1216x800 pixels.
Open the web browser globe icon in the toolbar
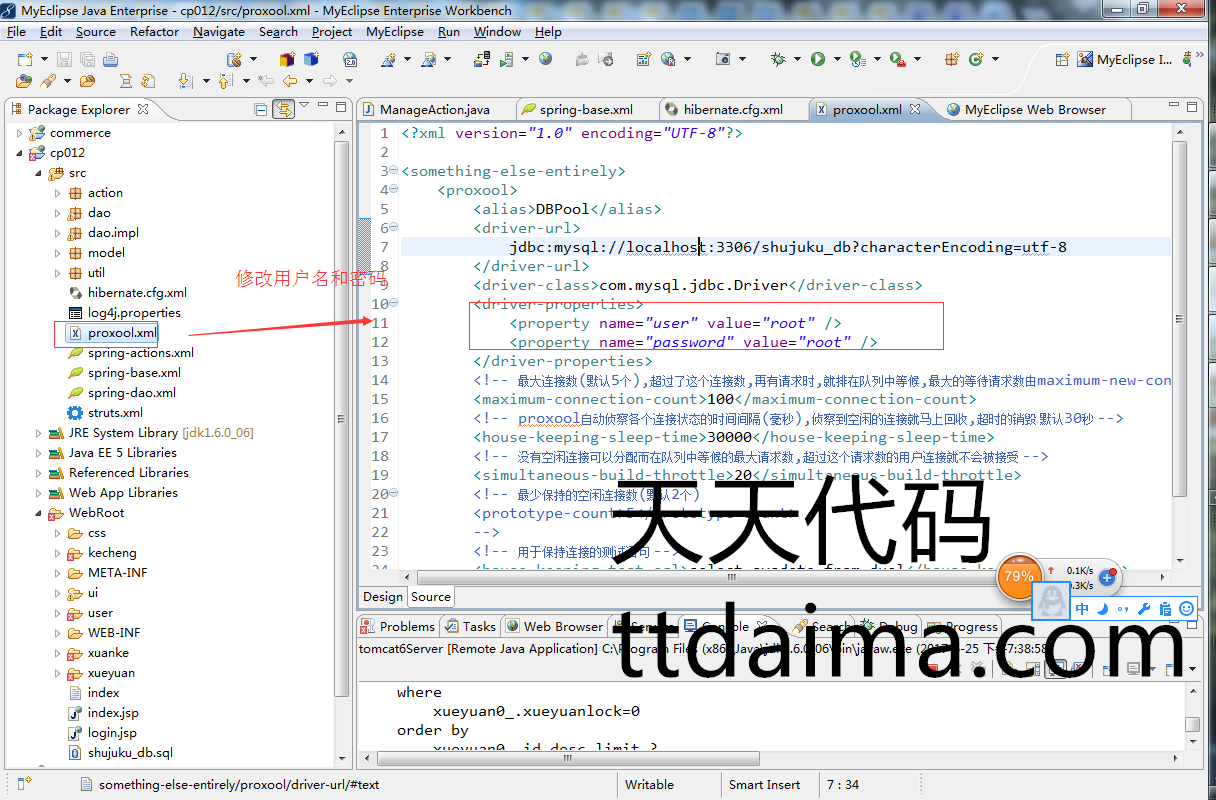tap(545, 60)
